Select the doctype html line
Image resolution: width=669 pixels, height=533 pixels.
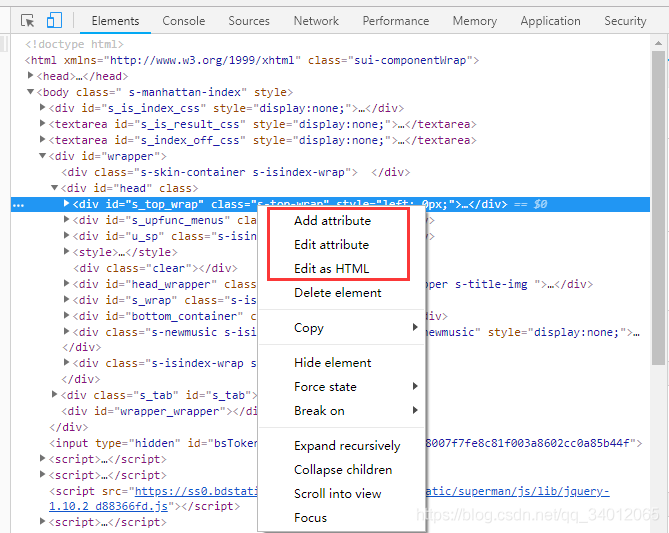(74, 44)
